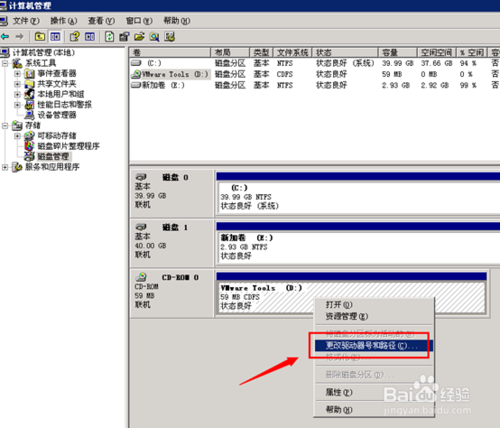Click the 布局 column header
Viewport: 500px width, 428px height.
[230, 52]
